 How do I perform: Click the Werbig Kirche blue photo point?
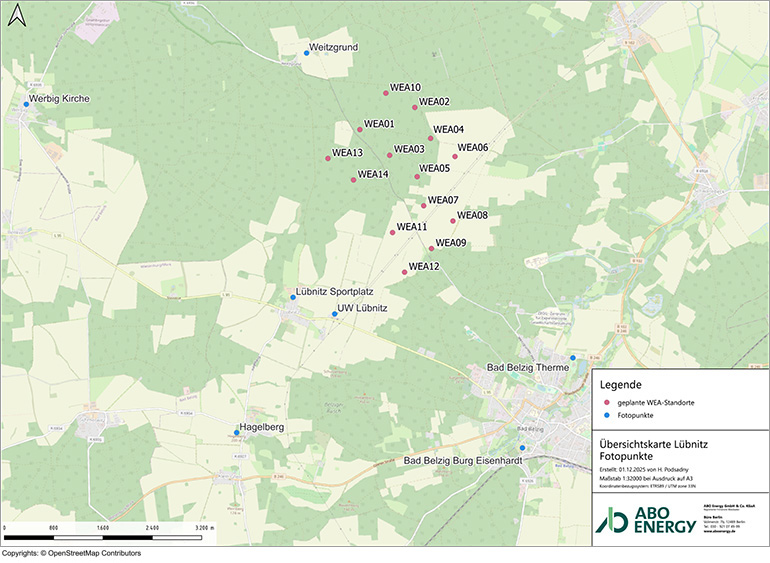coord(26,104)
